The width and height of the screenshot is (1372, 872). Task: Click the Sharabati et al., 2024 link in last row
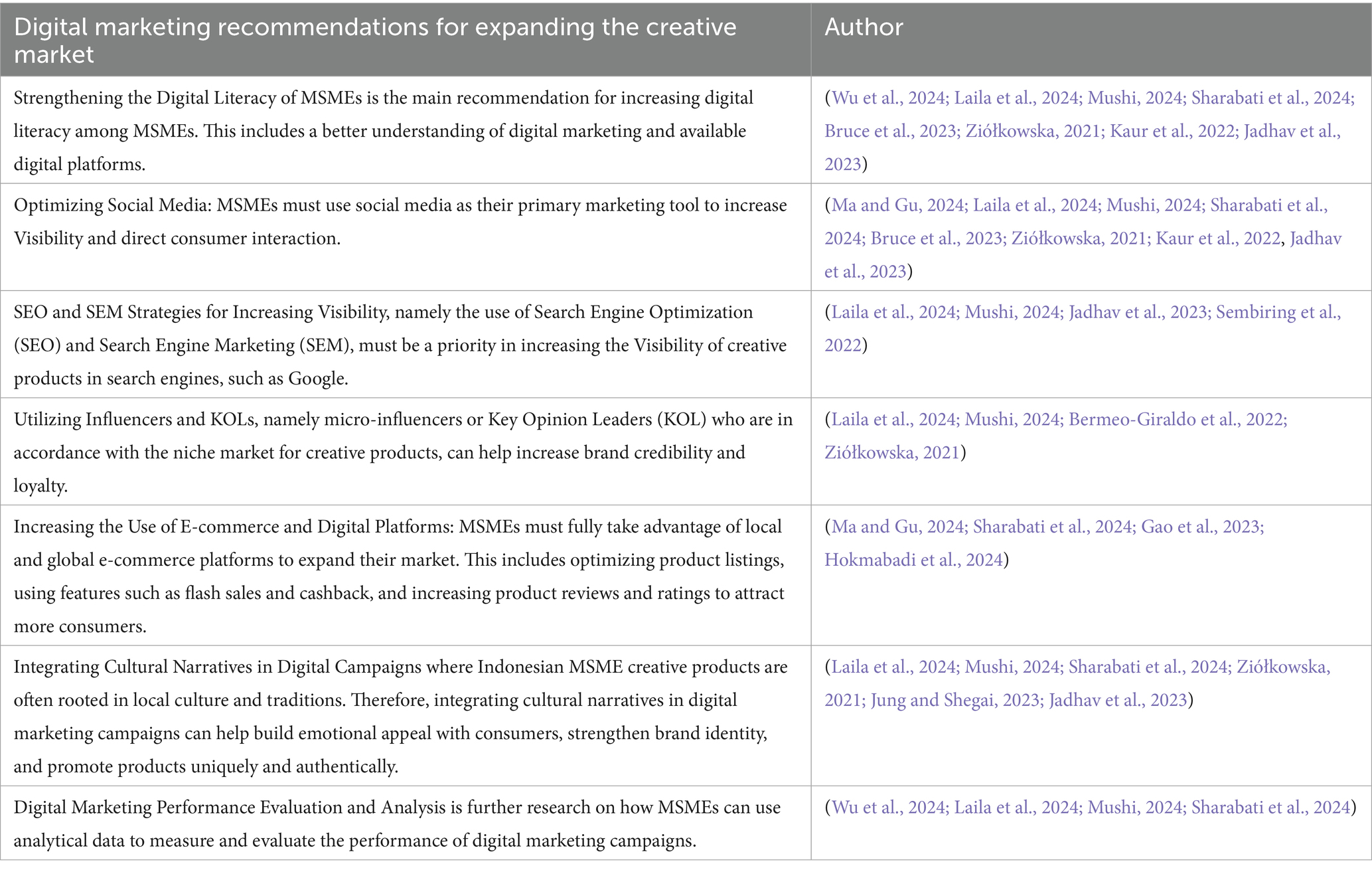click(x=1271, y=808)
